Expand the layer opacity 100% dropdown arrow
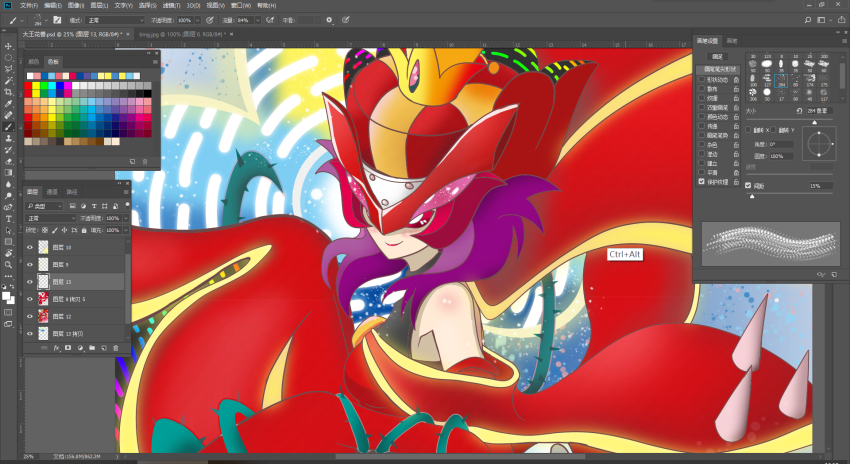The width and height of the screenshot is (850, 464). tap(126, 218)
